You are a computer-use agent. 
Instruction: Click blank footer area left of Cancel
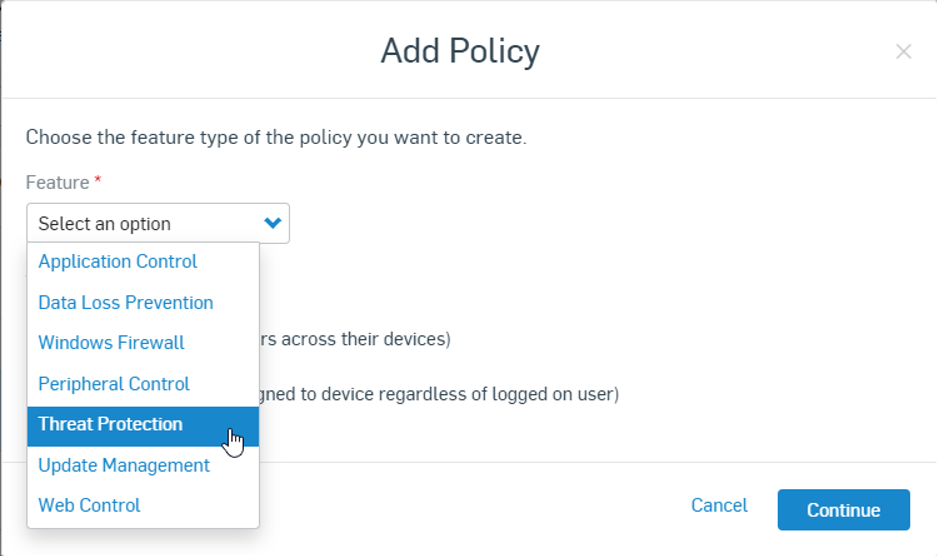[470, 507]
